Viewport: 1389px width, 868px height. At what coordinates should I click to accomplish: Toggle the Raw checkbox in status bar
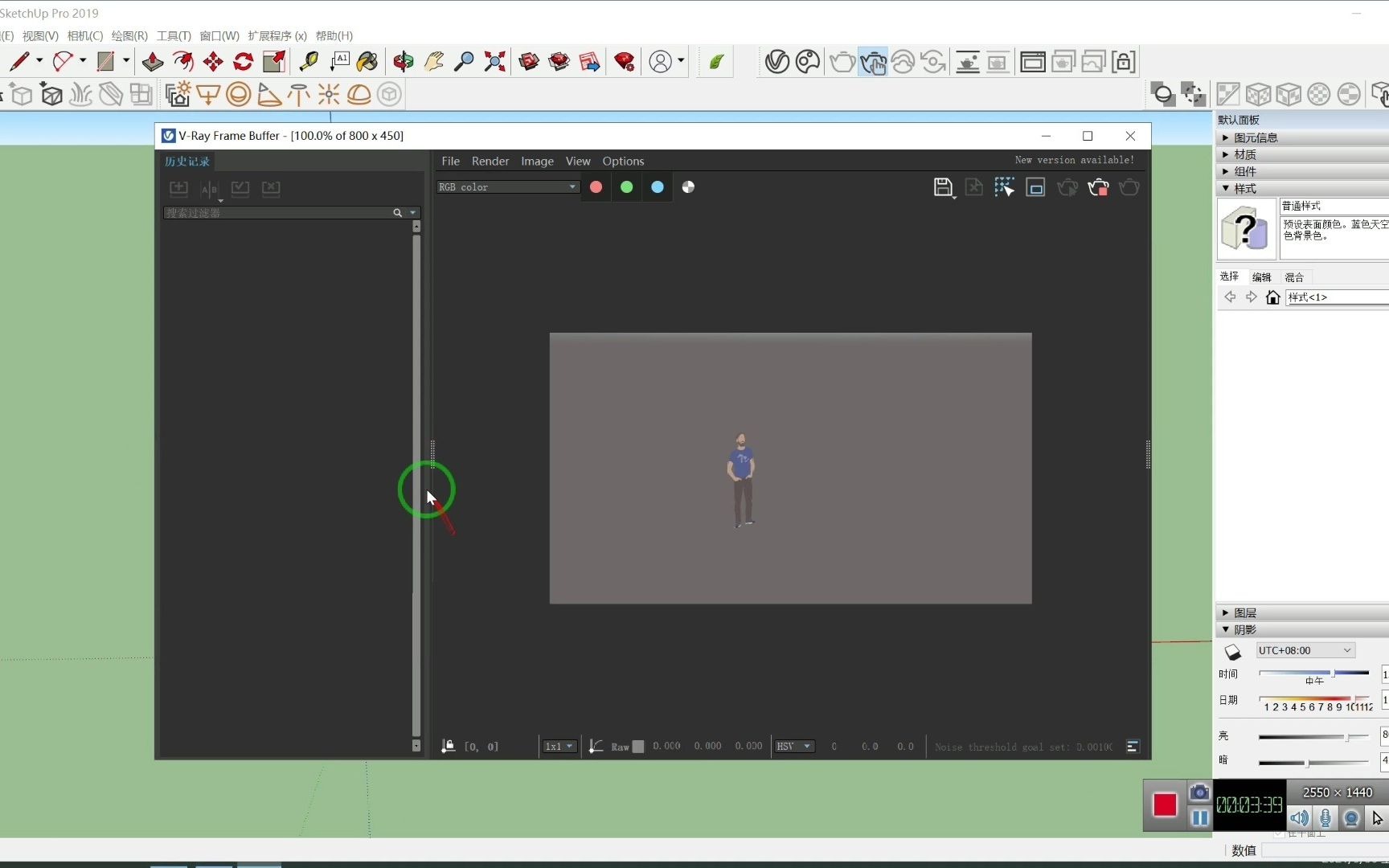[638, 747]
